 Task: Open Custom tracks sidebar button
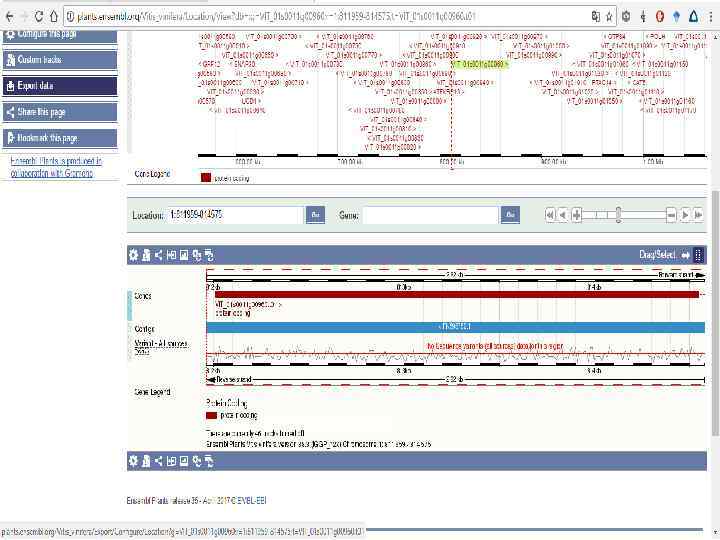tap(60, 60)
